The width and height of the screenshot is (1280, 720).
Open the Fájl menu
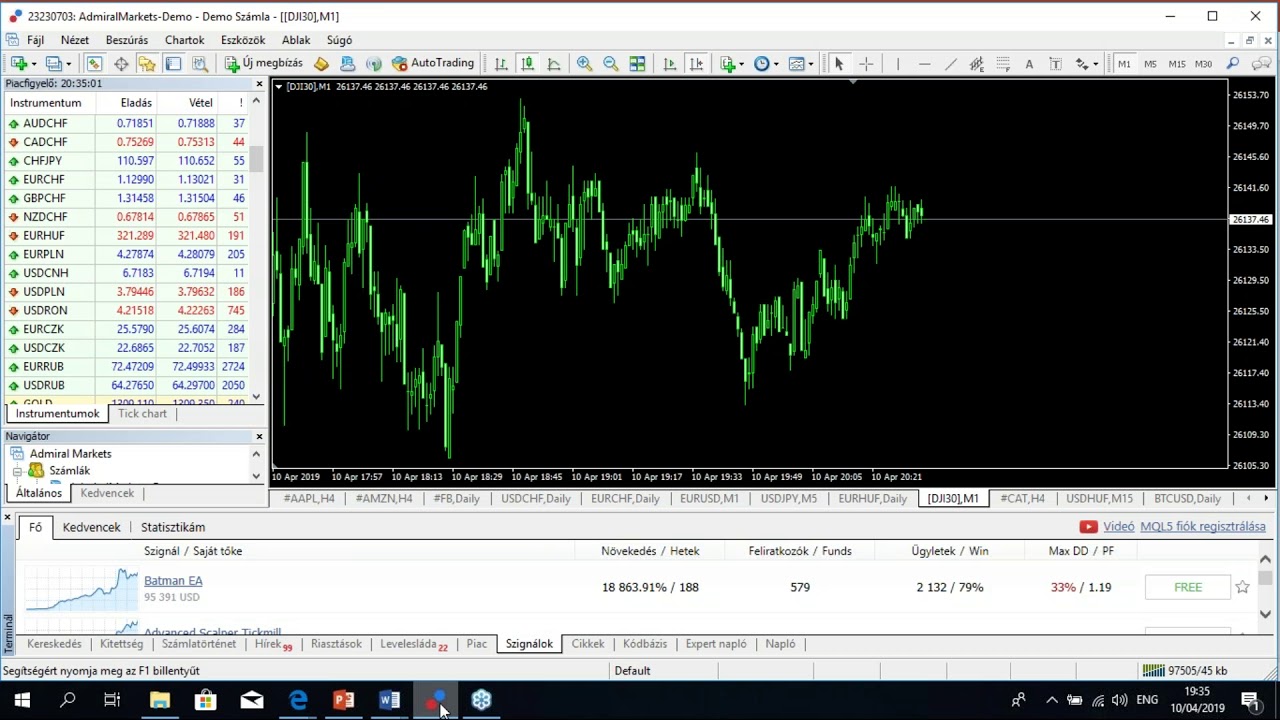[35, 40]
